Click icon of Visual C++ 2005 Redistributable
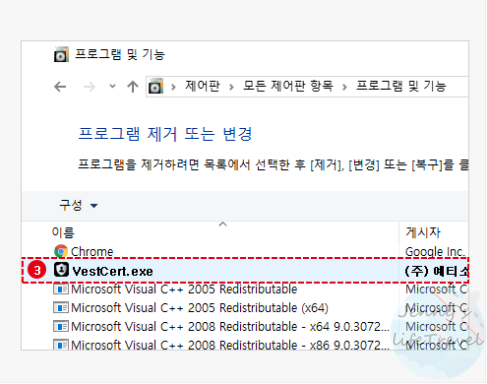 [61, 289]
